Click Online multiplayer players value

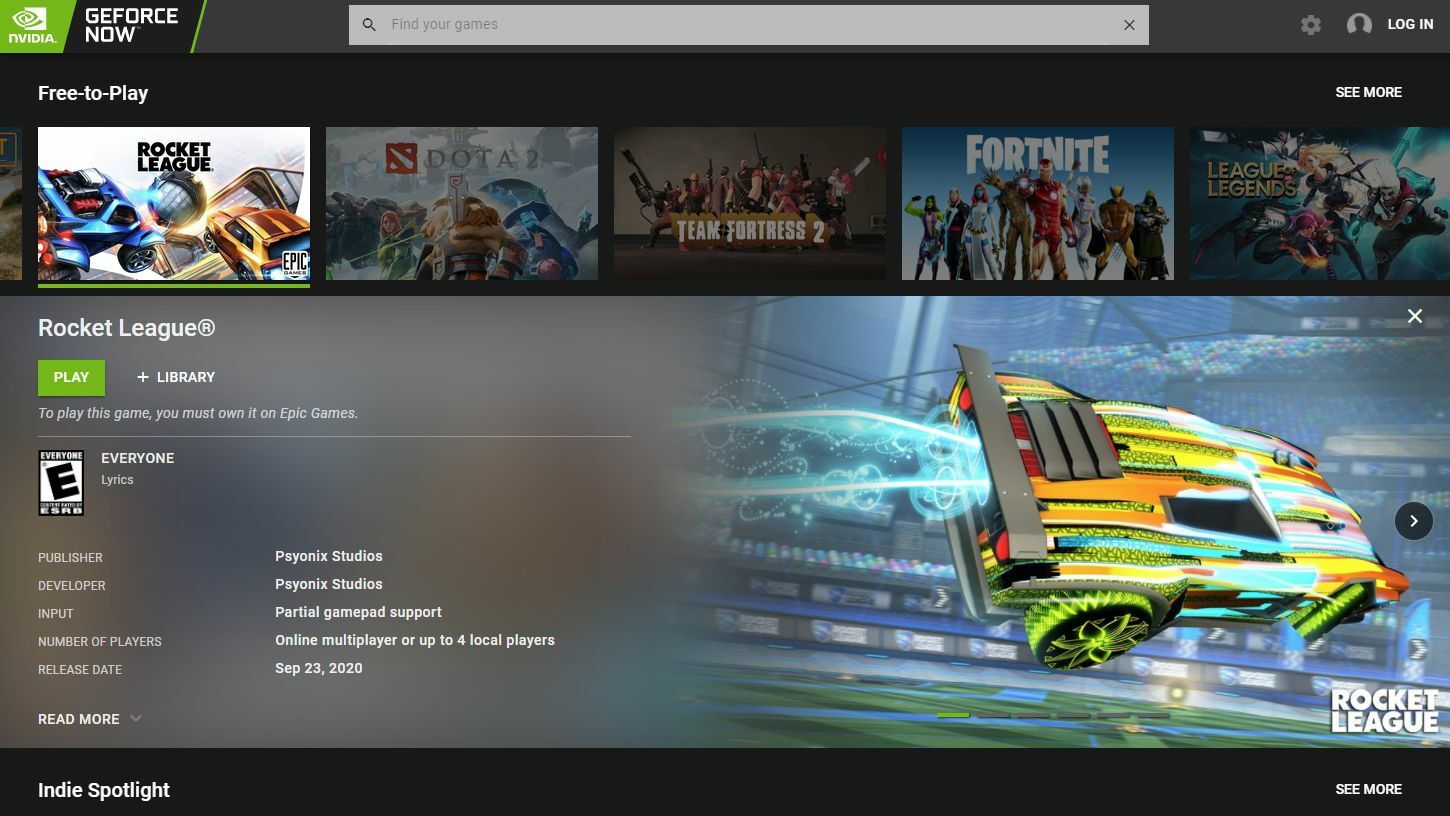point(415,640)
